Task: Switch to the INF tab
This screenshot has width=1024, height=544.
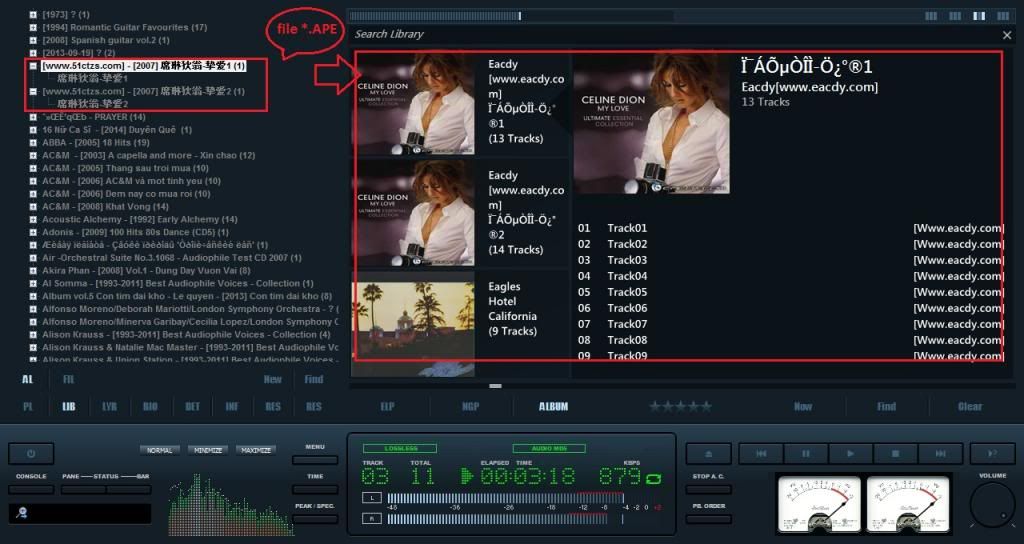Action: (232, 406)
